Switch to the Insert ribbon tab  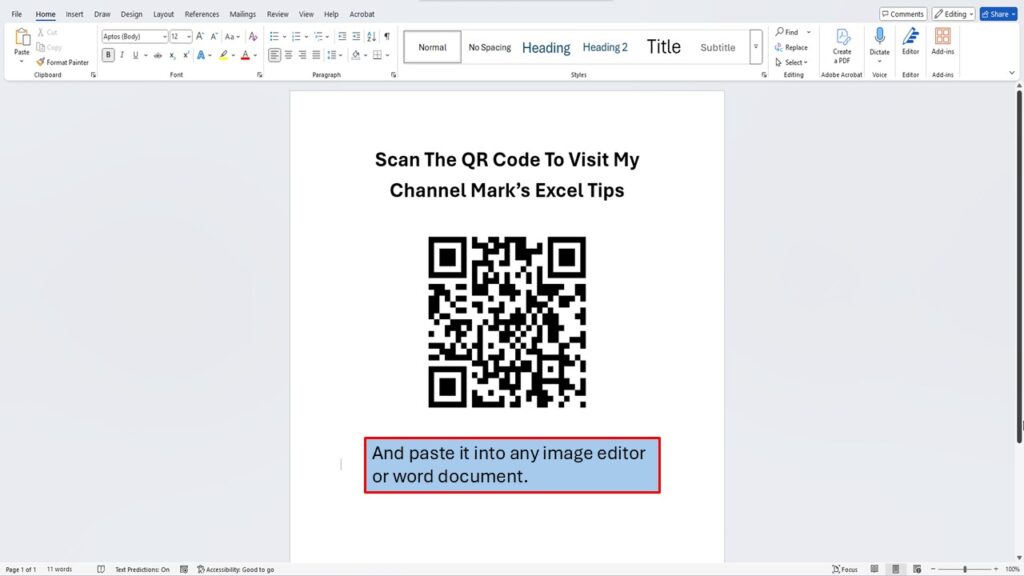pos(74,14)
